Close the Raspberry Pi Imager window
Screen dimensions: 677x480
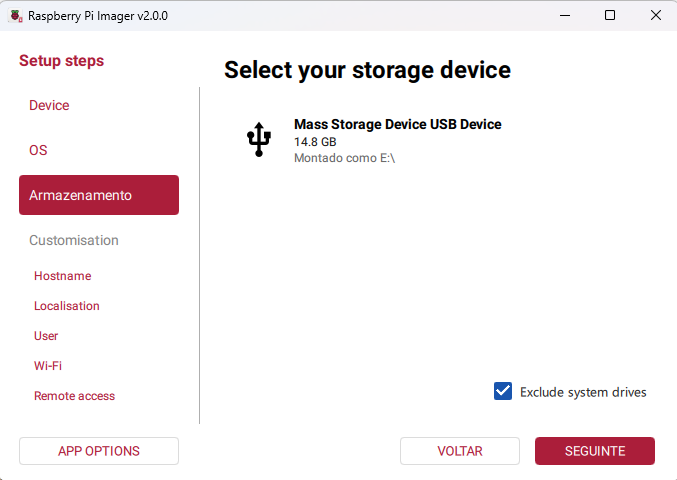655,16
